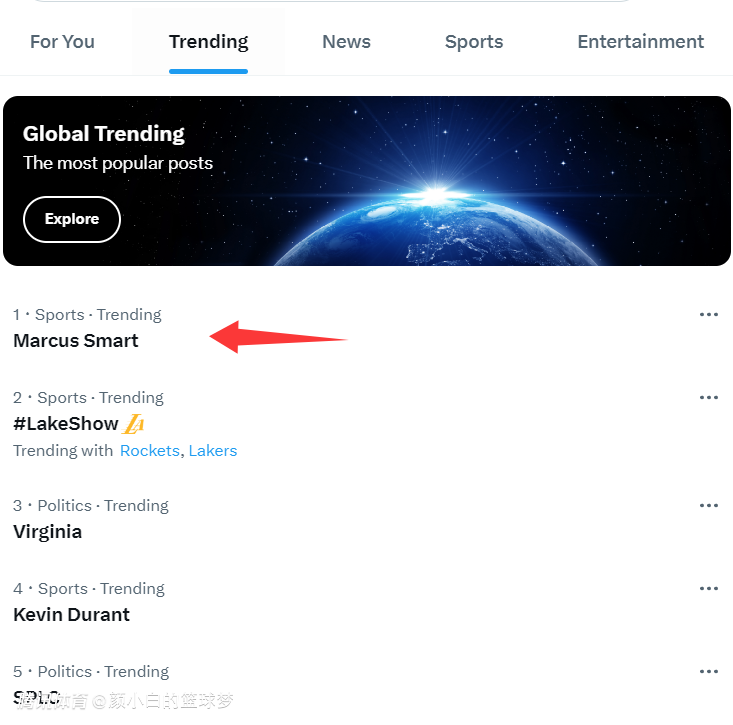Select the Trending tab
This screenshot has width=733, height=725.
(x=208, y=42)
